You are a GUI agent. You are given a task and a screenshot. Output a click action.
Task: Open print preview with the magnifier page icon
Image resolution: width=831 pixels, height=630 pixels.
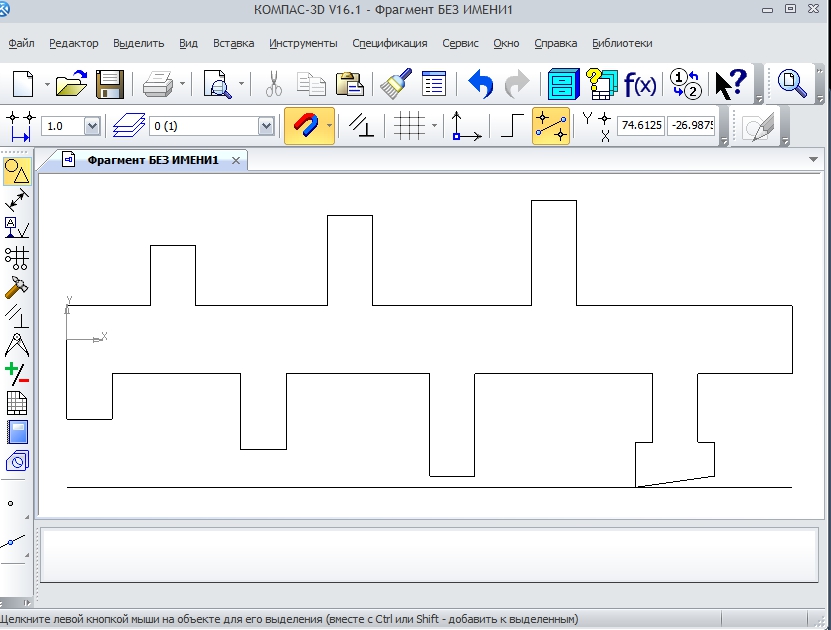pos(217,84)
